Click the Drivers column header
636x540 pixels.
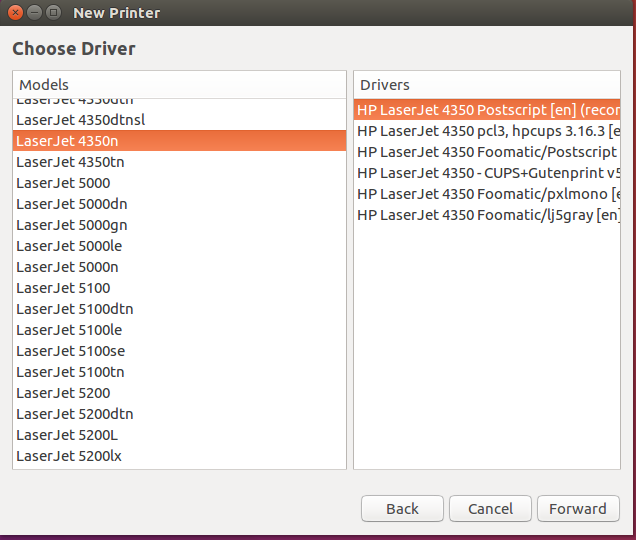(x=487, y=85)
